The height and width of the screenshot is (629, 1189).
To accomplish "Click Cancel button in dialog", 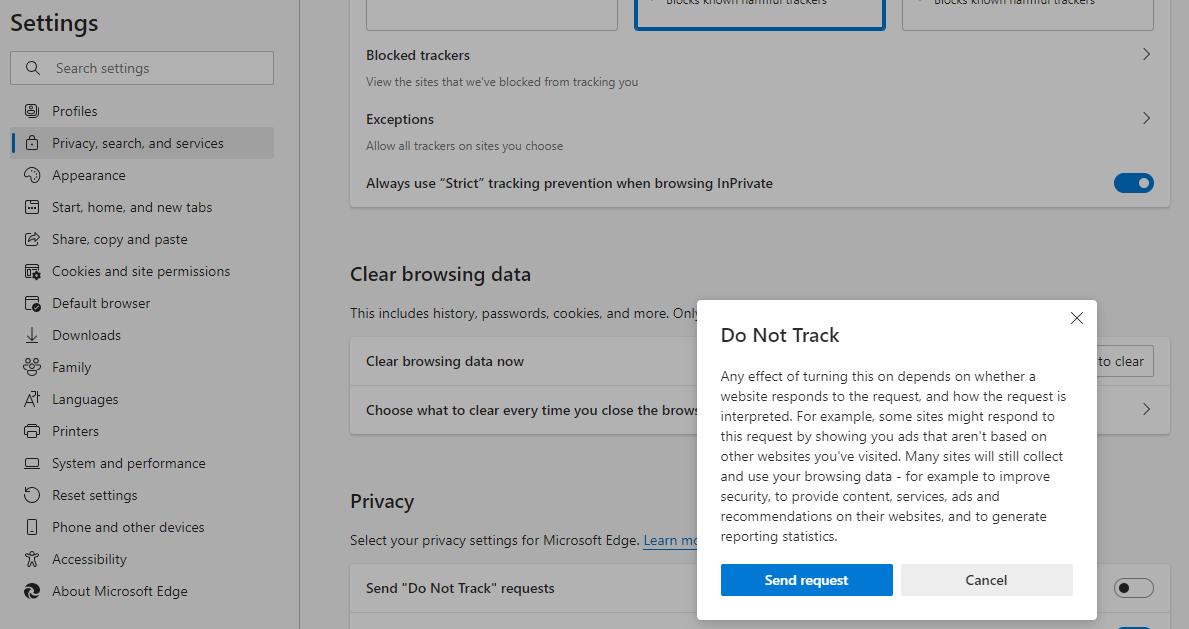I will (986, 580).
